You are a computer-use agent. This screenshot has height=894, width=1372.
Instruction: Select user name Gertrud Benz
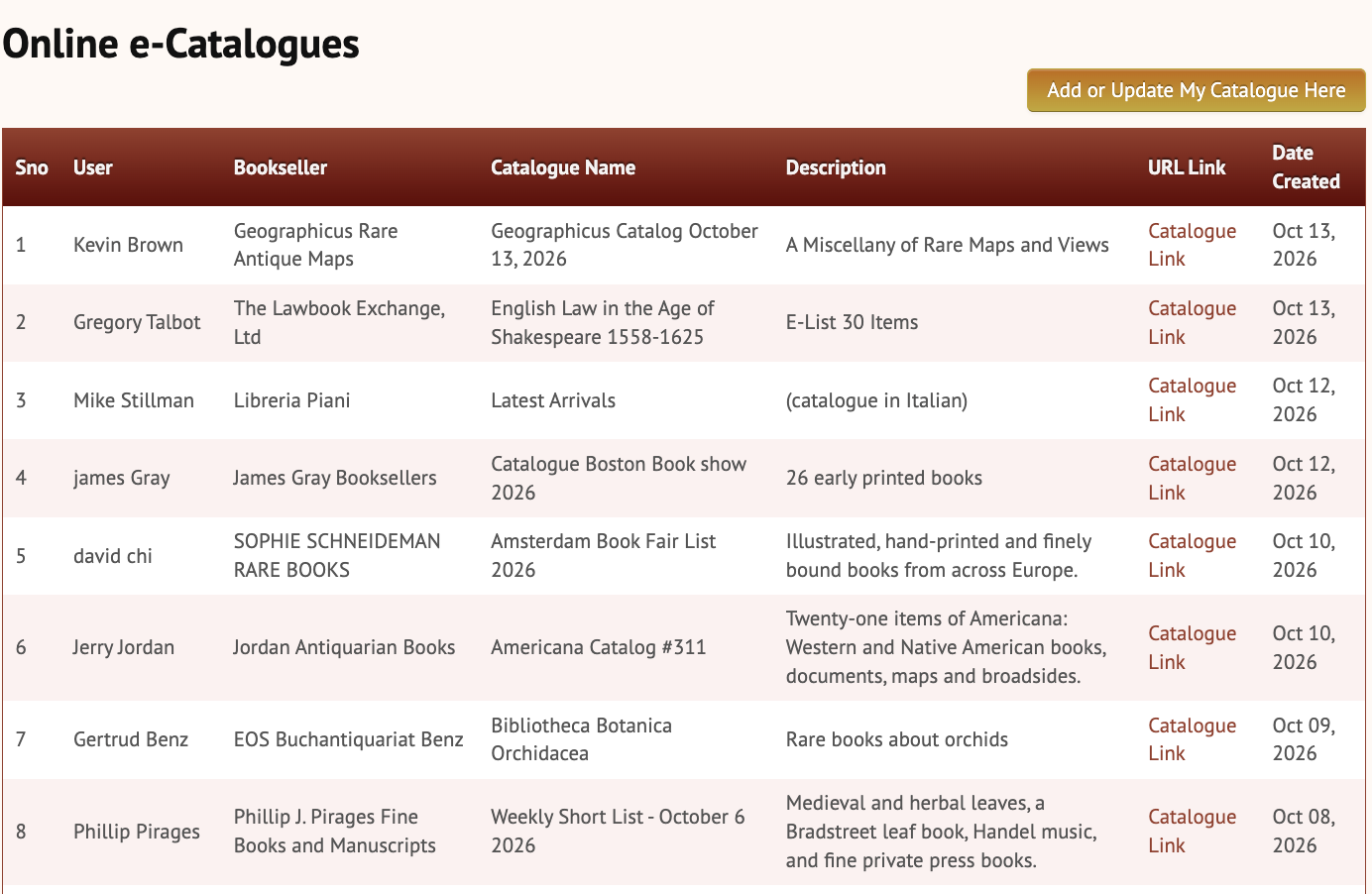pos(131,739)
